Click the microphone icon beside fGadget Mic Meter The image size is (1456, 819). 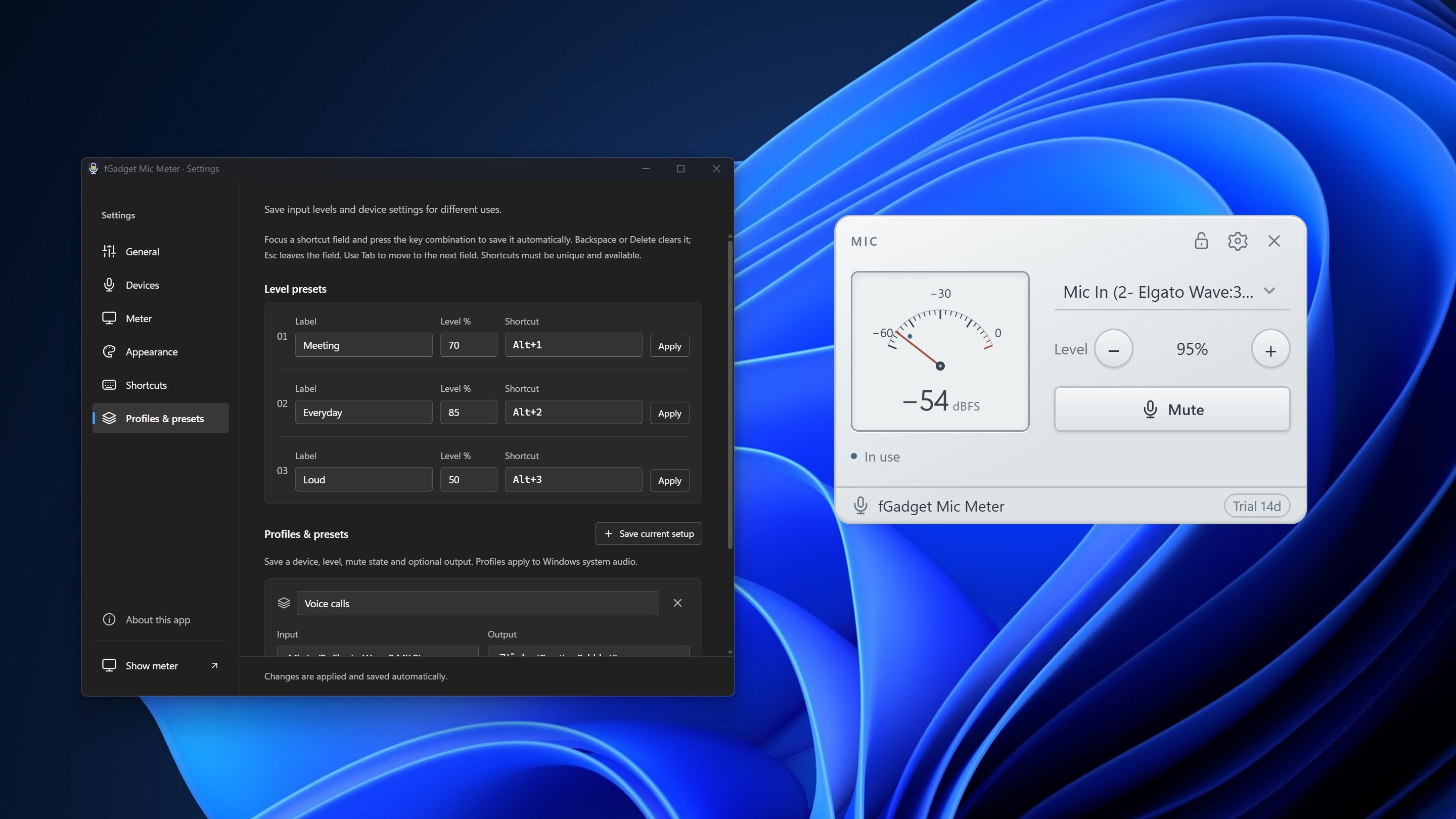860,506
